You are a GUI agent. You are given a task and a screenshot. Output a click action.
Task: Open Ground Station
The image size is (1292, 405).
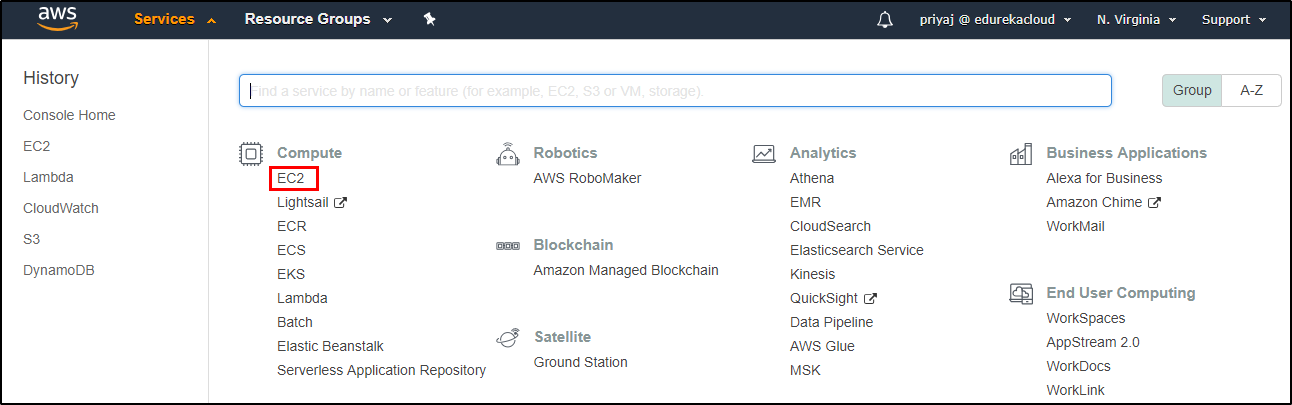tap(581, 362)
